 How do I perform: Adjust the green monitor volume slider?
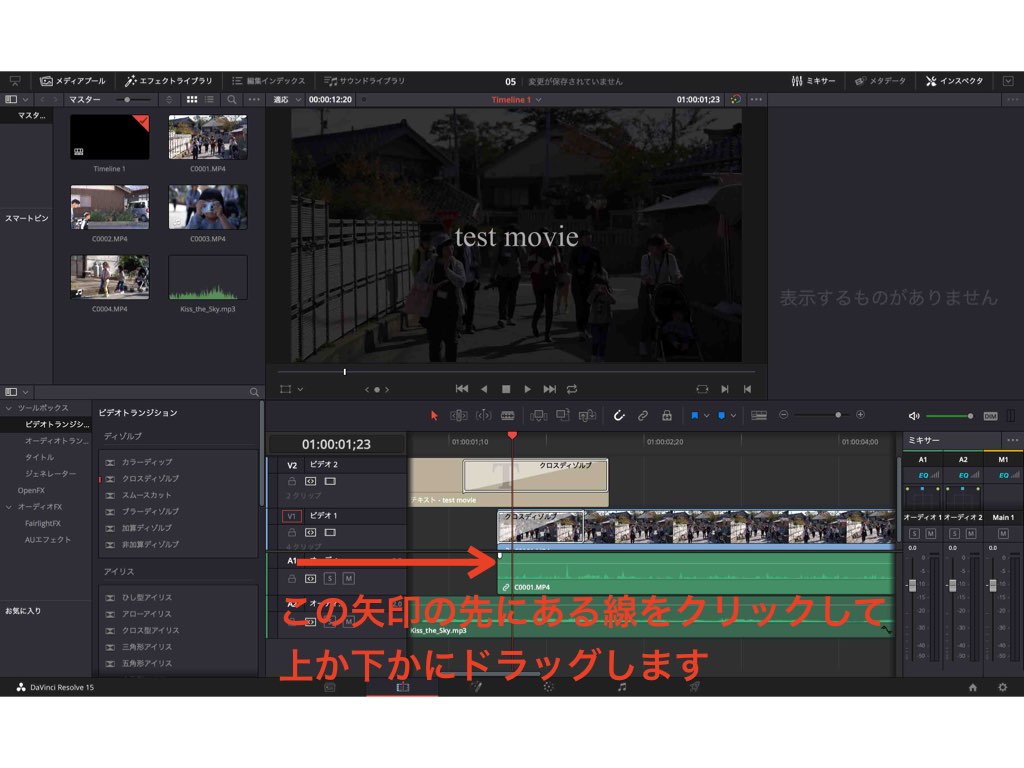pos(950,416)
